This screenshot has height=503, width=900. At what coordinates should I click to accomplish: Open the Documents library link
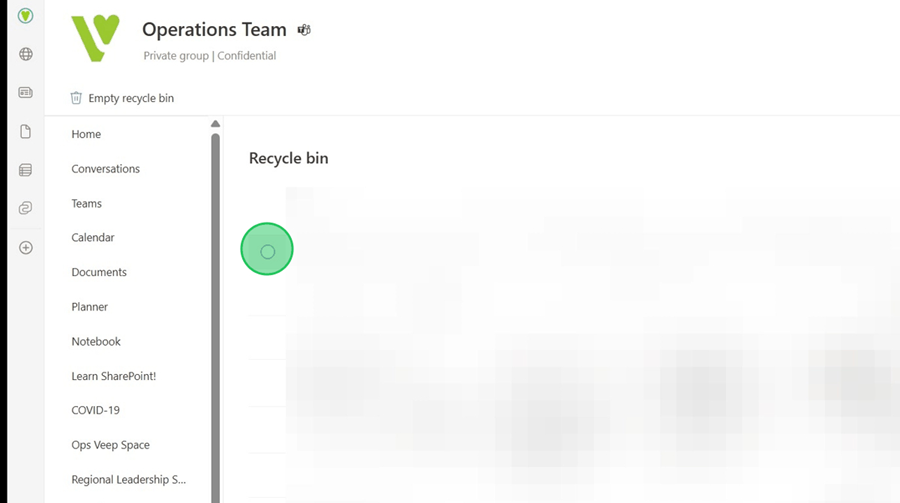[x=99, y=272]
